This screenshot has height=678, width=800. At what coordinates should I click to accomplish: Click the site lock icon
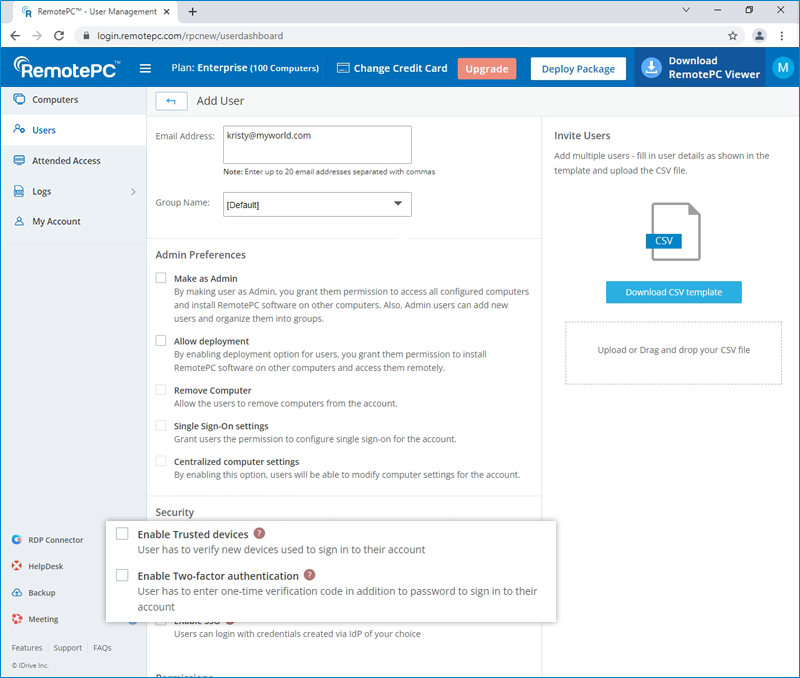[86, 36]
